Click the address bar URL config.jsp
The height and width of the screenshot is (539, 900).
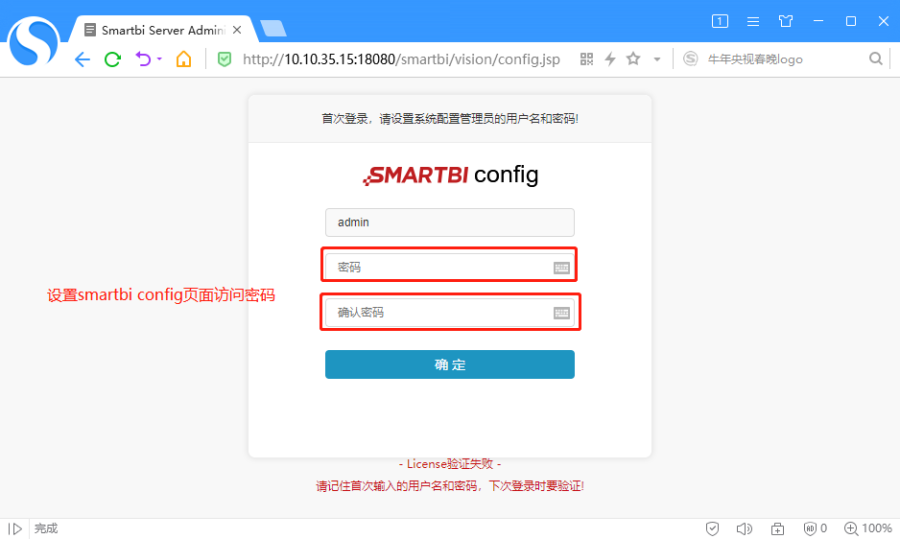coord(401,59)
